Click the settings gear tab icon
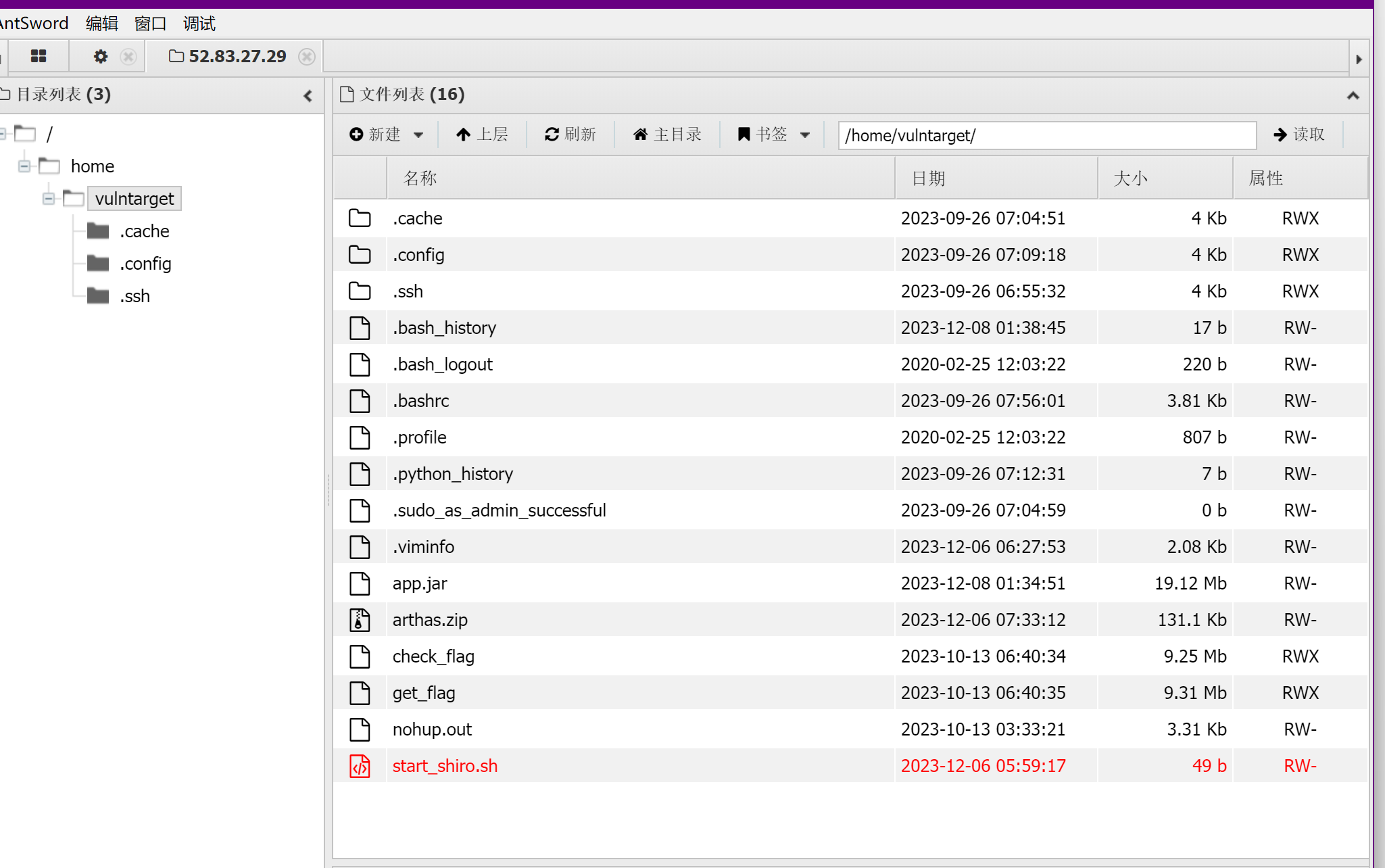 point(101,56)
